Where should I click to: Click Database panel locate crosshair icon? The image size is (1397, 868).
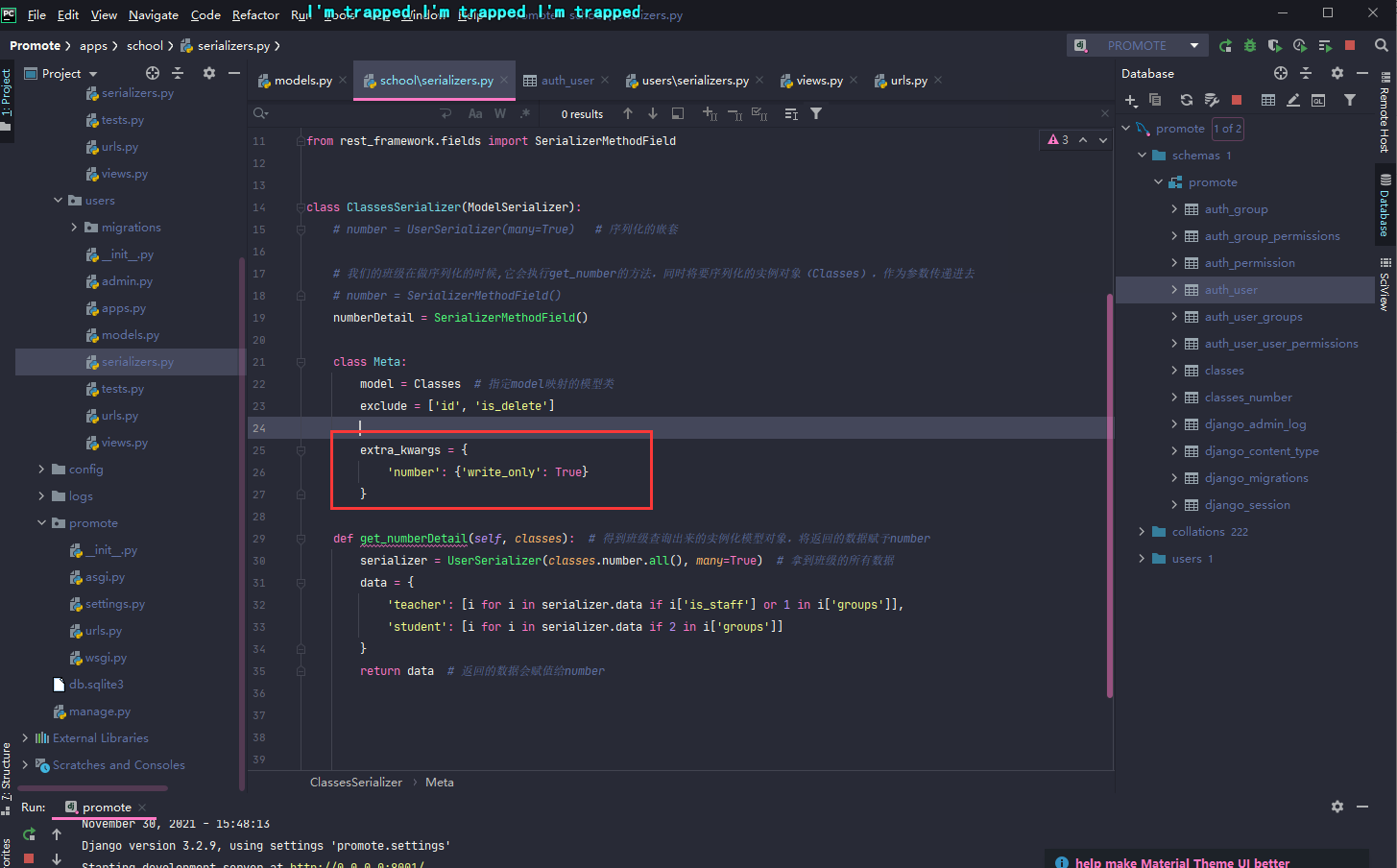click(1281, 73)
